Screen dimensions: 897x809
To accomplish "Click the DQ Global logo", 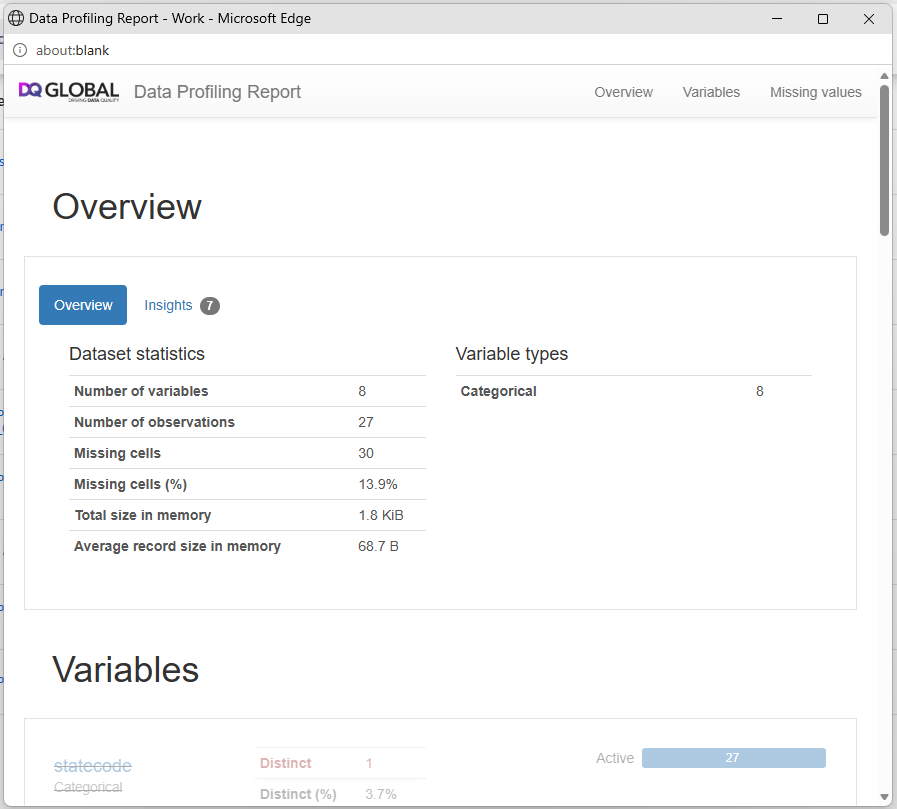I will click(69, 92).
